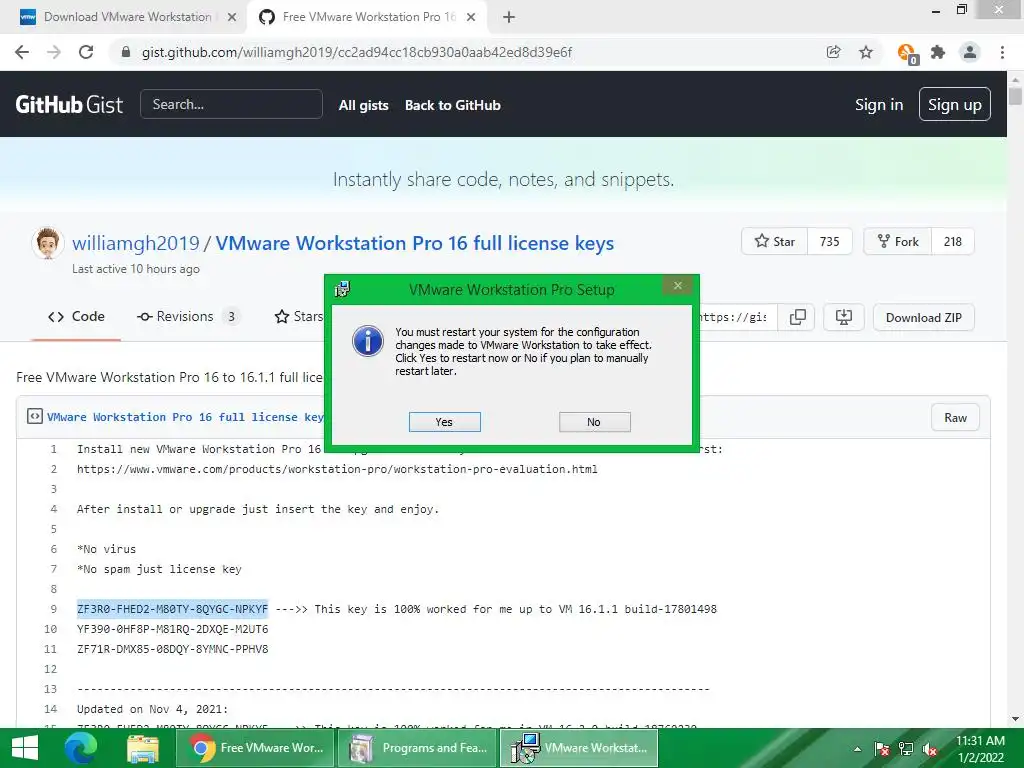
Task: Open the All gists link
Action: click(364, 105)
